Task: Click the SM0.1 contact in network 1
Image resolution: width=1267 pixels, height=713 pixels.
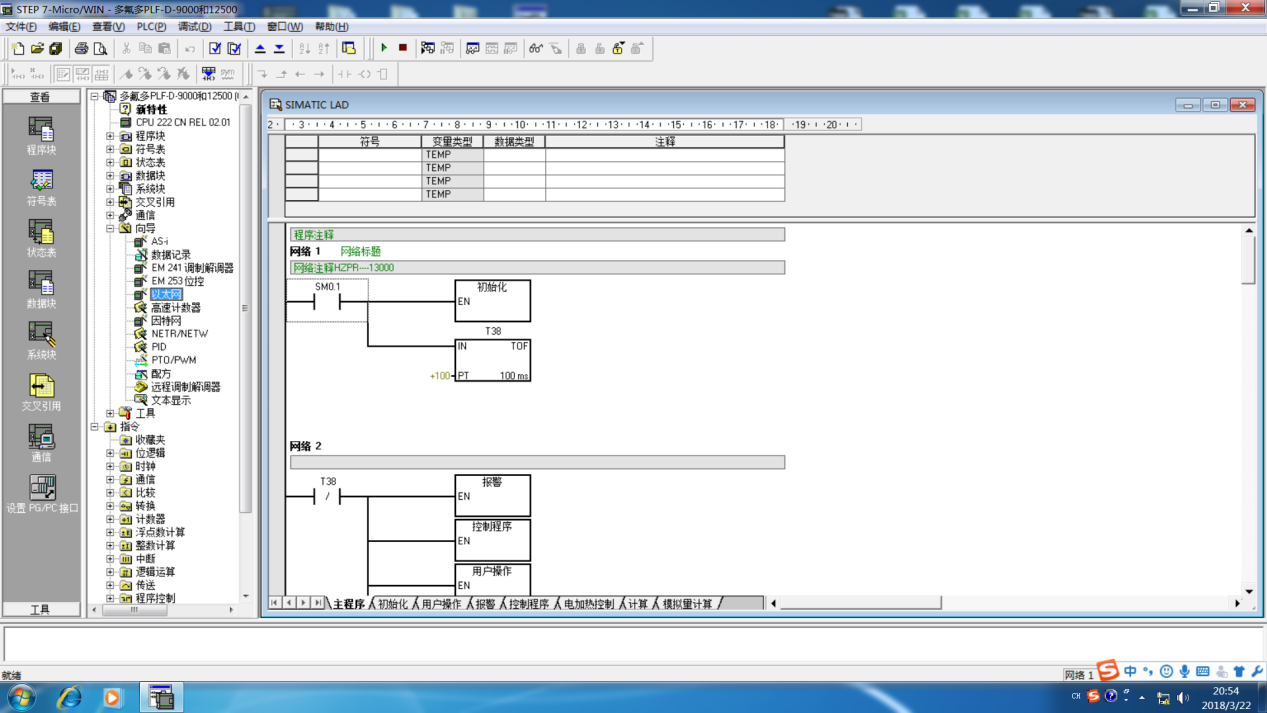Action: pyautogui.click(x=327, y=301)
